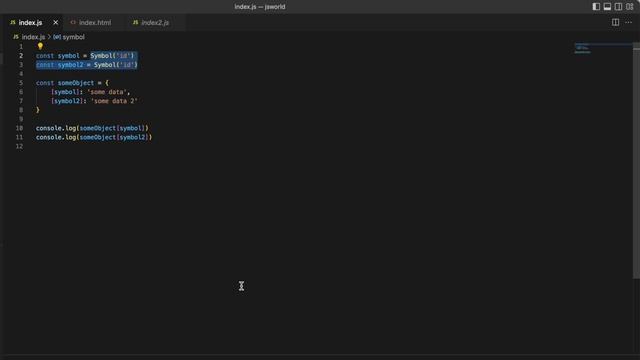Image resolution: width=640 pixels, height=360 pixels.
Task: Click console.log(someObject[symbol]) on line 10
Action: pos(92,128)
